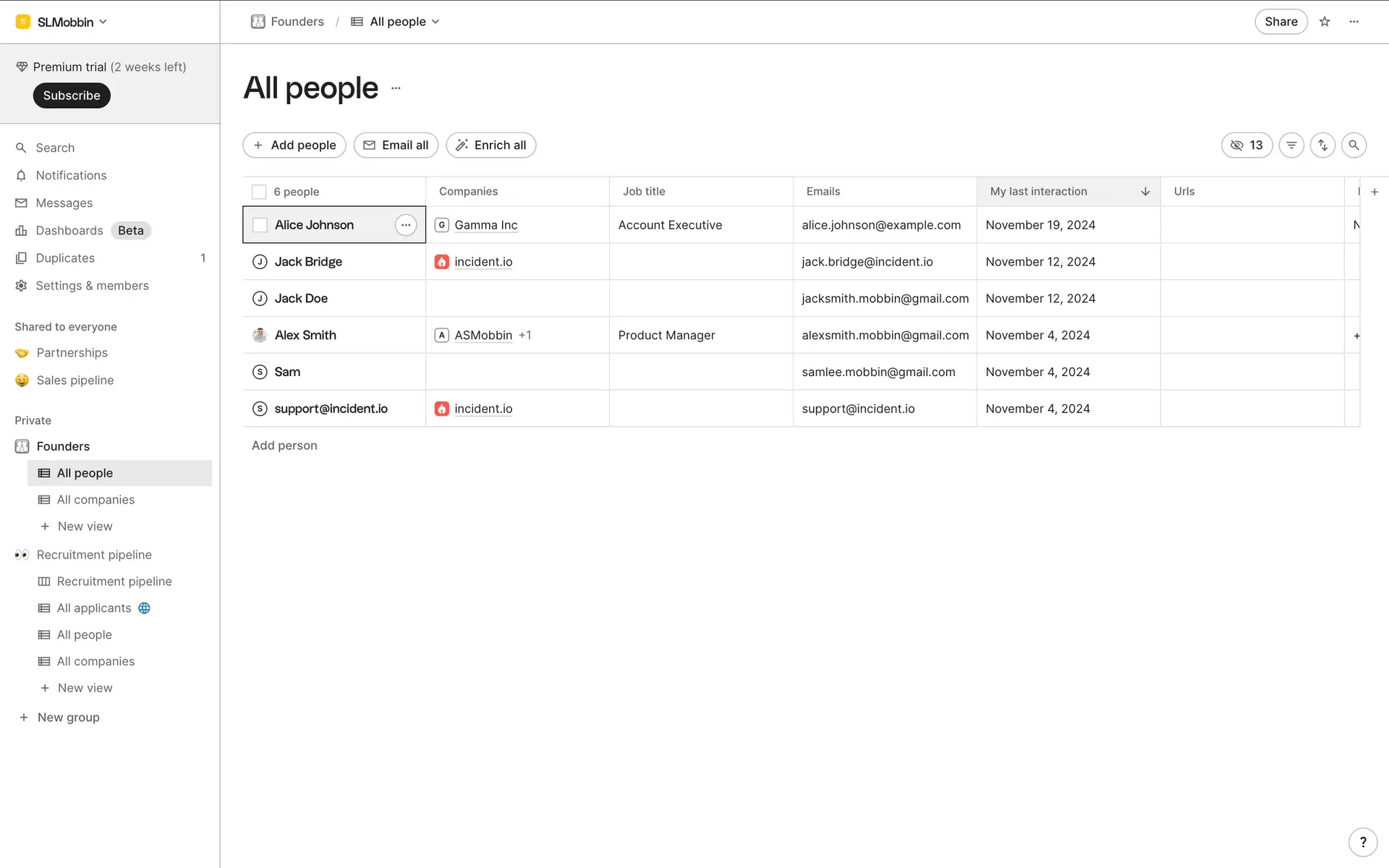Click the add column plus icon

click(x=1375, y=192)
